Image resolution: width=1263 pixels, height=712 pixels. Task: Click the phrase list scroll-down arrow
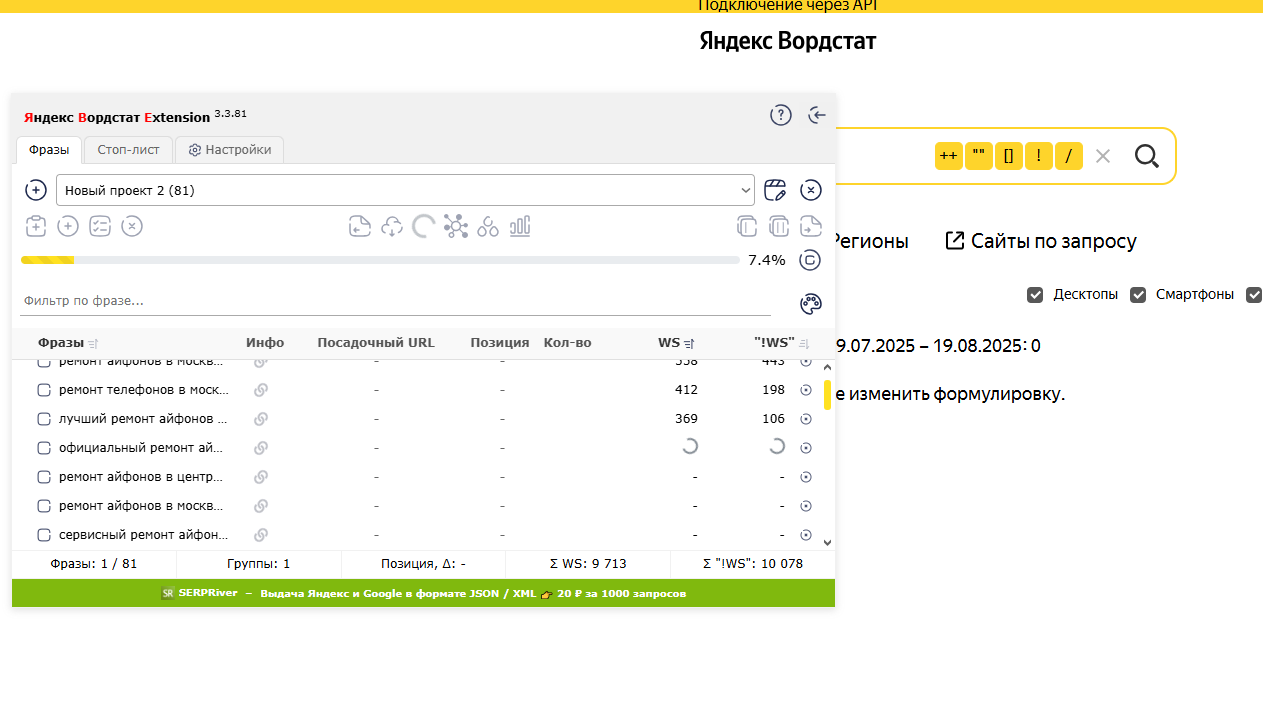pos(827,542)
